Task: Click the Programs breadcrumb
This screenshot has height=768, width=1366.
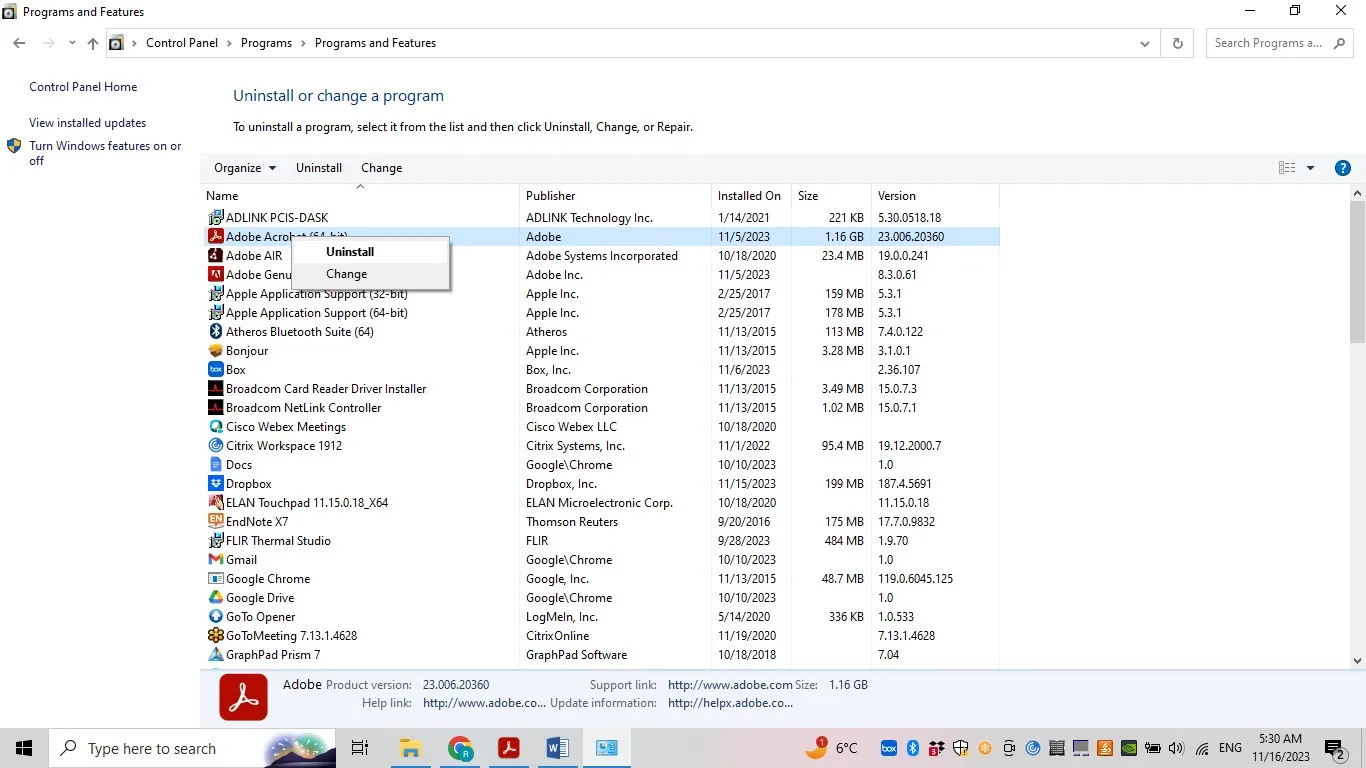Action: 266,43
